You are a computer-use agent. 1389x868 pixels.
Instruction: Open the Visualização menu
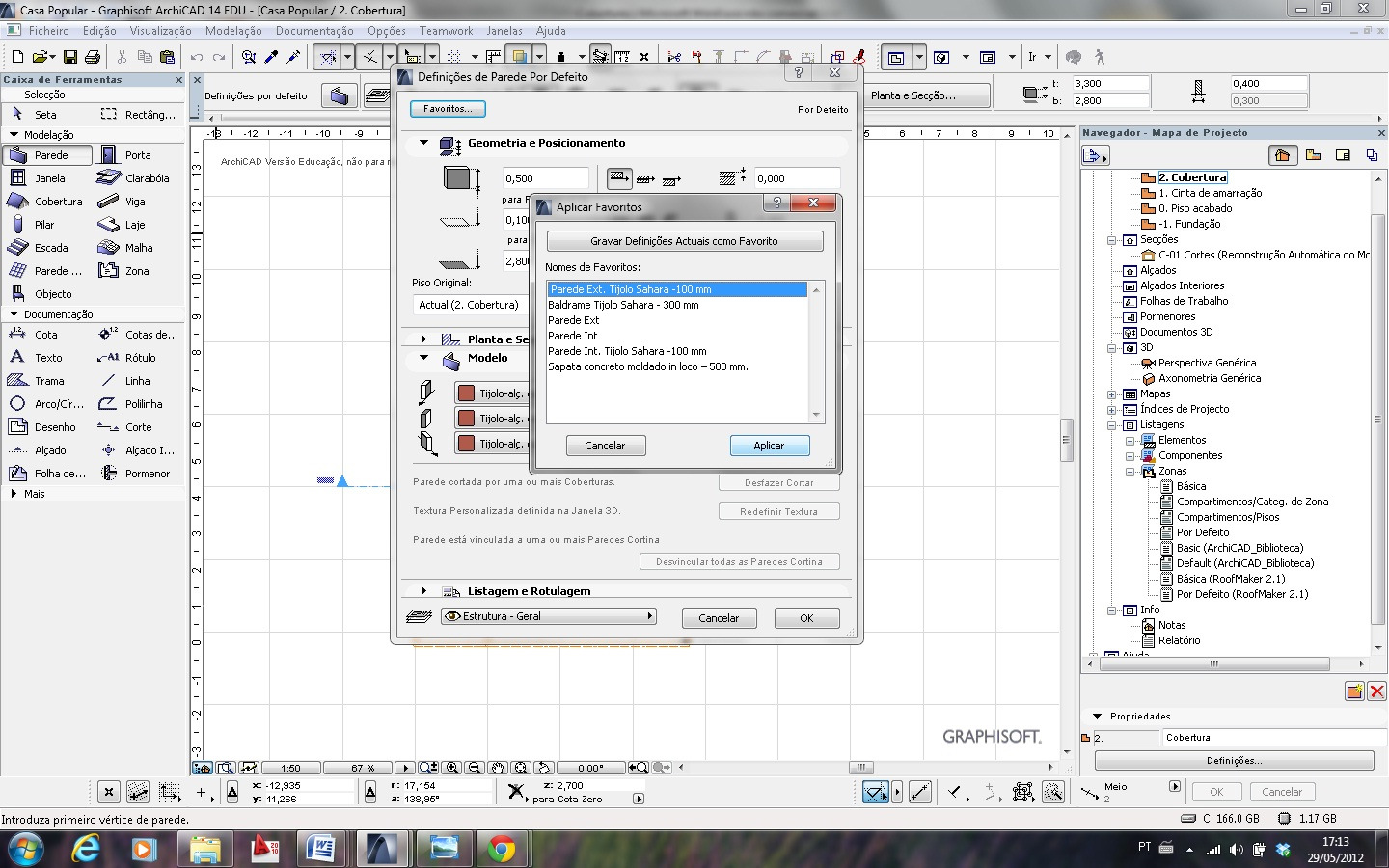pyautogui.click(x=161, y=31)
